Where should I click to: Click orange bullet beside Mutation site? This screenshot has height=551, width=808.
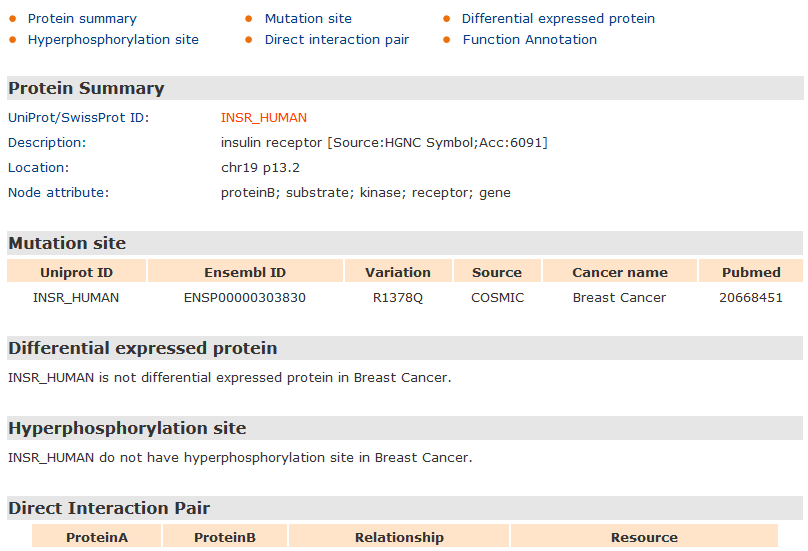[248, 19]
